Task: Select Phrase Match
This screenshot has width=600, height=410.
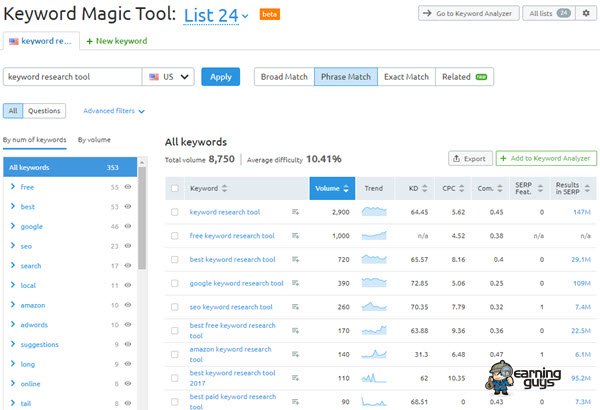Action: 346,77
